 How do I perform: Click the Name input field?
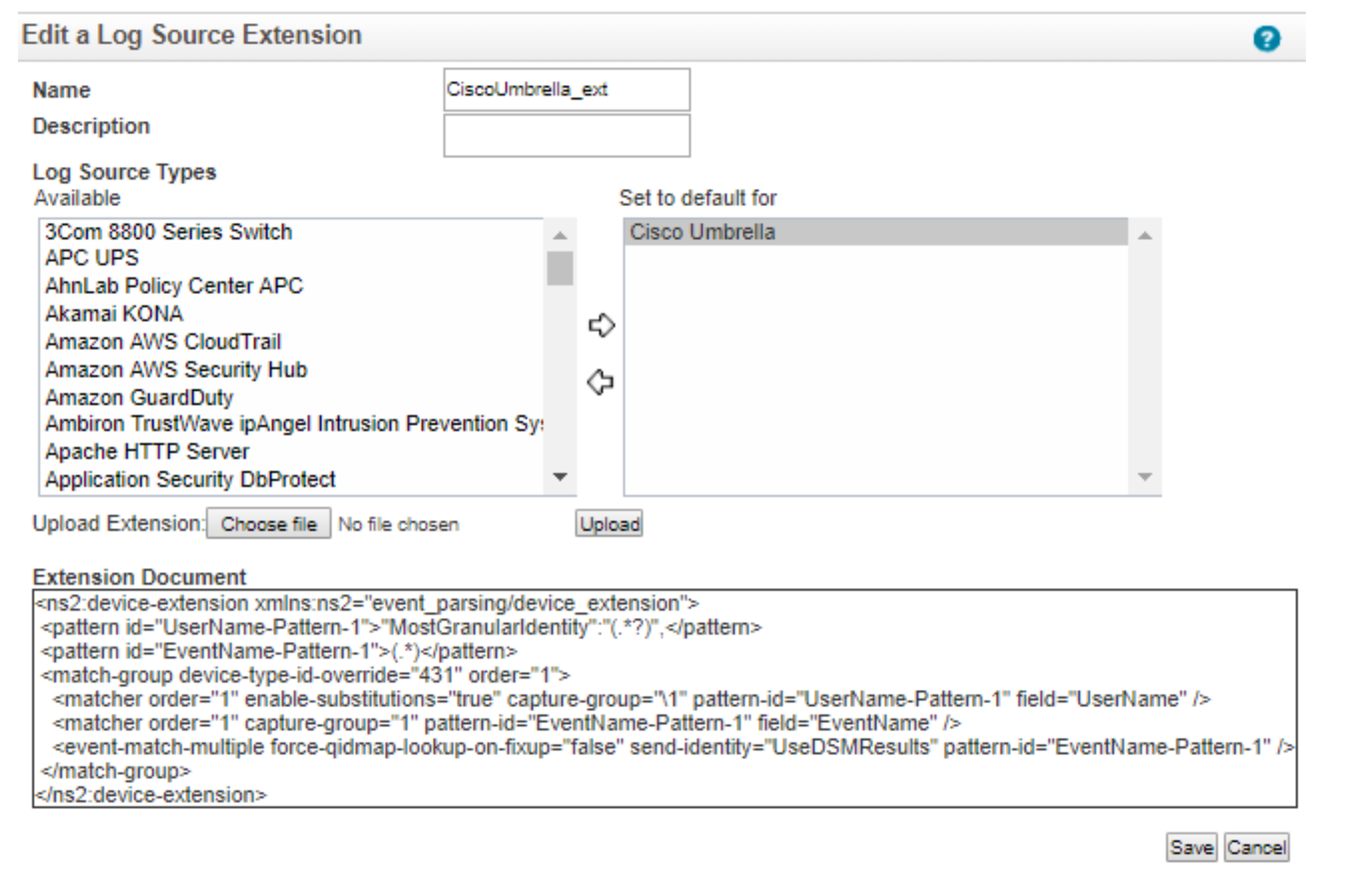pyautogui.click(x=567, y=89)
